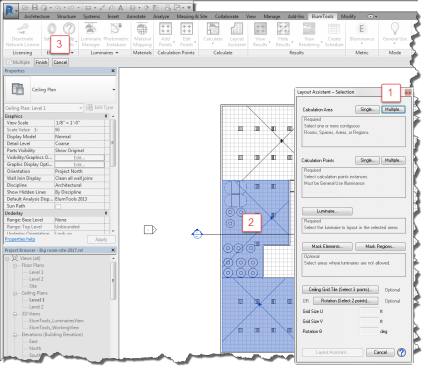Collapse the Floor Plans tree node
Image resolution: width=428 pixels, height=370 pixels.
[x=15, y=266]
